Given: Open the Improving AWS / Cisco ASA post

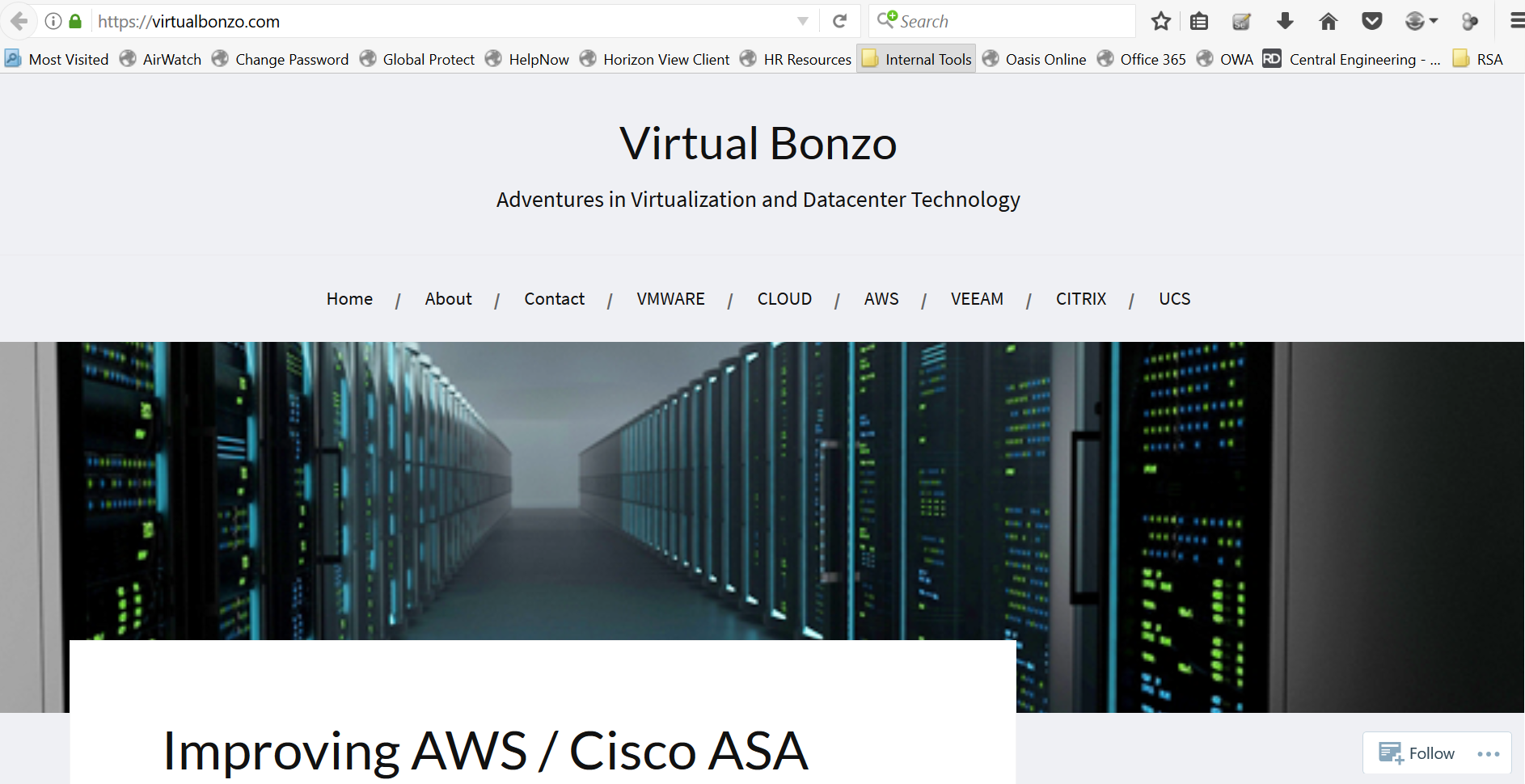Looking at the screenshot, I should tap(485, 751).
